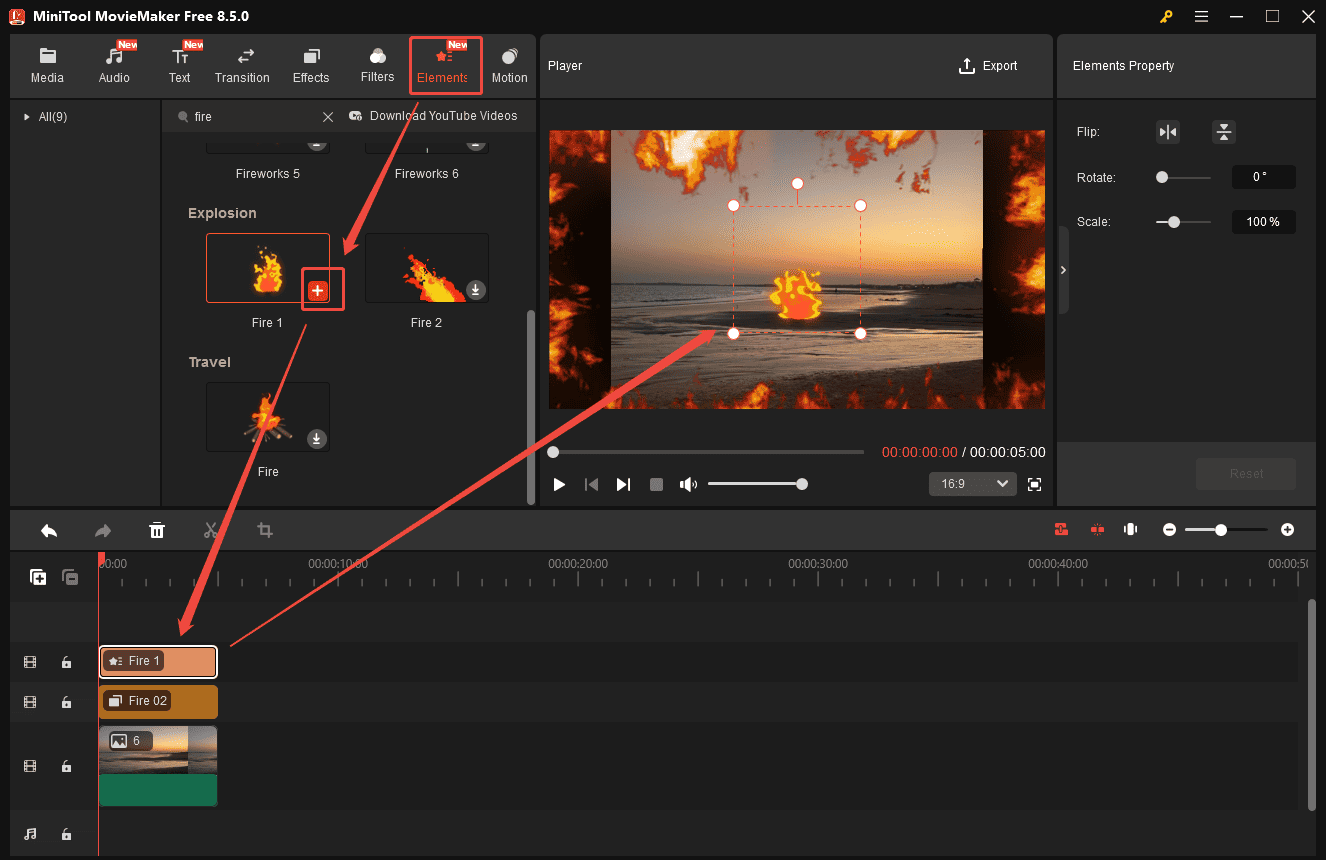The width and height of the screenshot is (1326, 860).
Task: Lock the audio track at the bottom
Action: tap(66, 834)
